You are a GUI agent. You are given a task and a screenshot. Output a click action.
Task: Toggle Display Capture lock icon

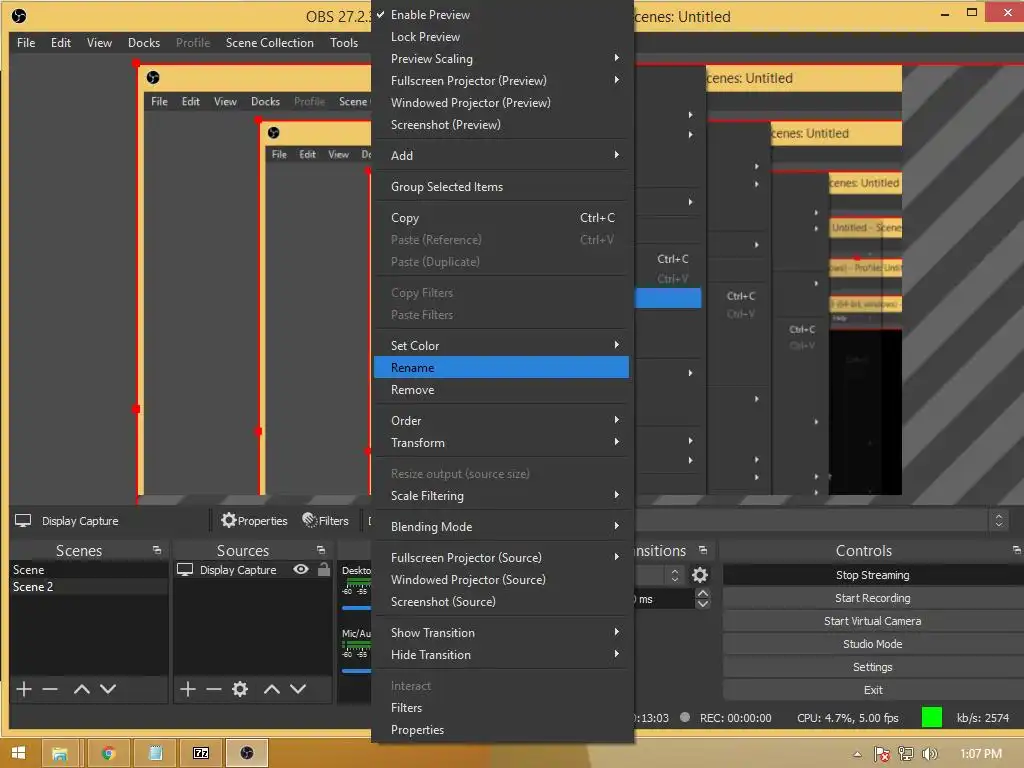tap(324, 569)
